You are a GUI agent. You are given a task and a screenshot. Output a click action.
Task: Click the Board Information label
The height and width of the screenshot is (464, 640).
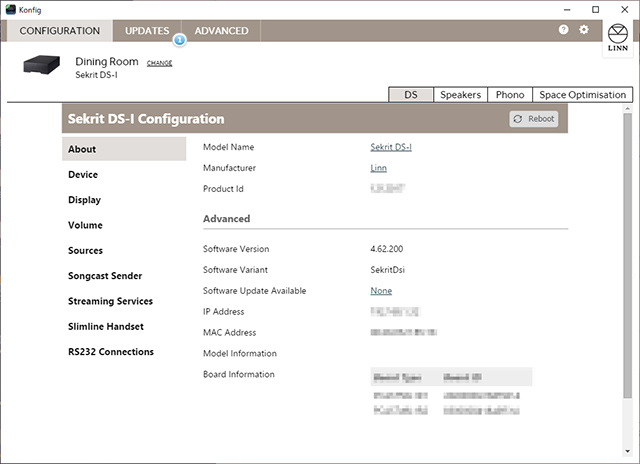click(239, 374)
